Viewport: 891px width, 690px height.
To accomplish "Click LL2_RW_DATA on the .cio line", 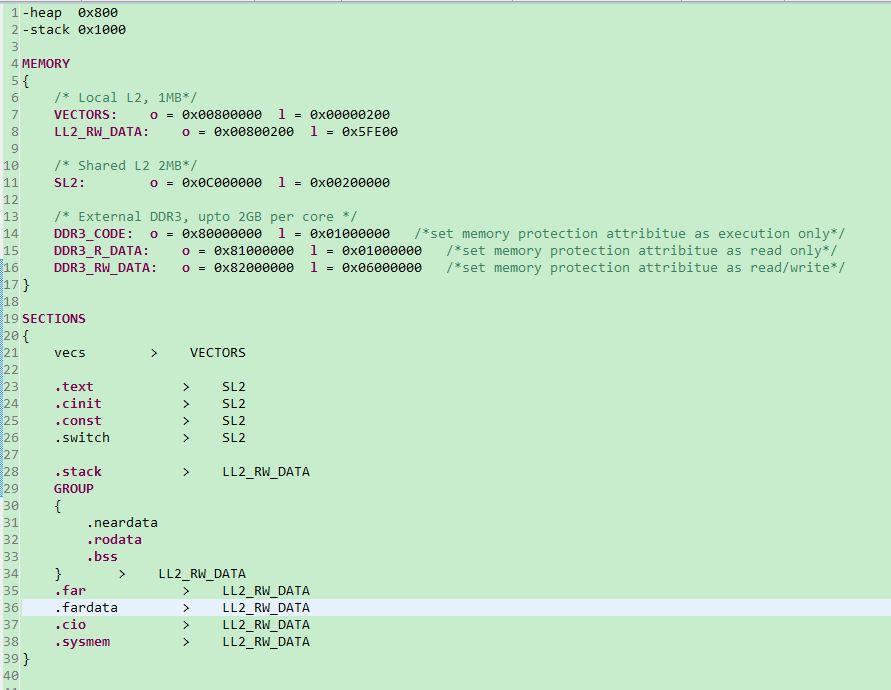I will 266,625.
